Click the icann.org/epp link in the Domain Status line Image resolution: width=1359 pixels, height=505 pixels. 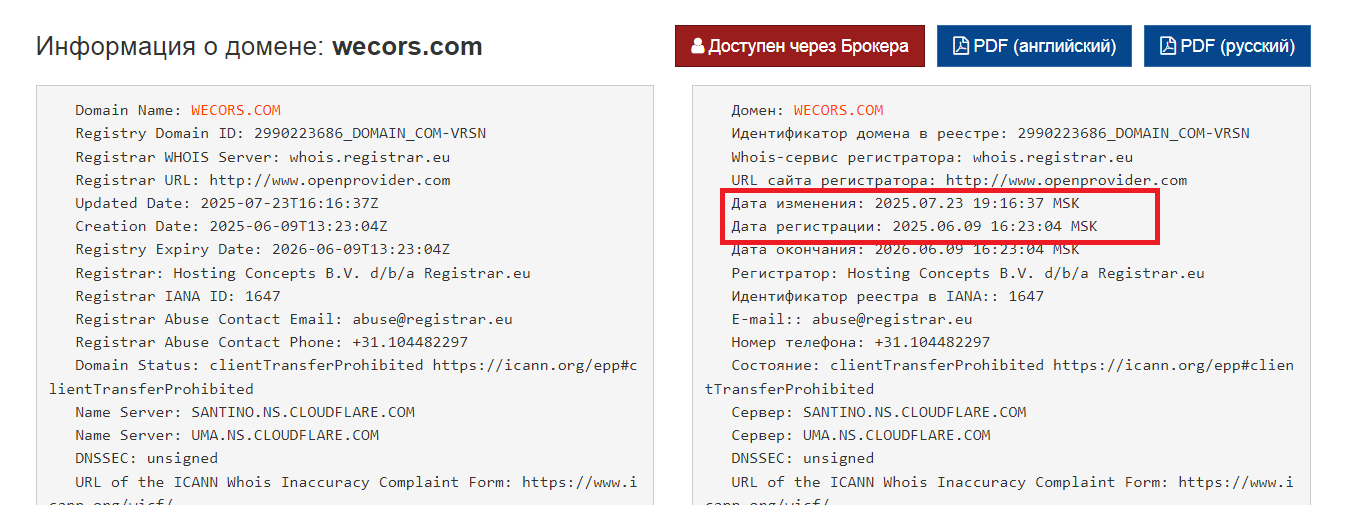click(x=342, y=376)
